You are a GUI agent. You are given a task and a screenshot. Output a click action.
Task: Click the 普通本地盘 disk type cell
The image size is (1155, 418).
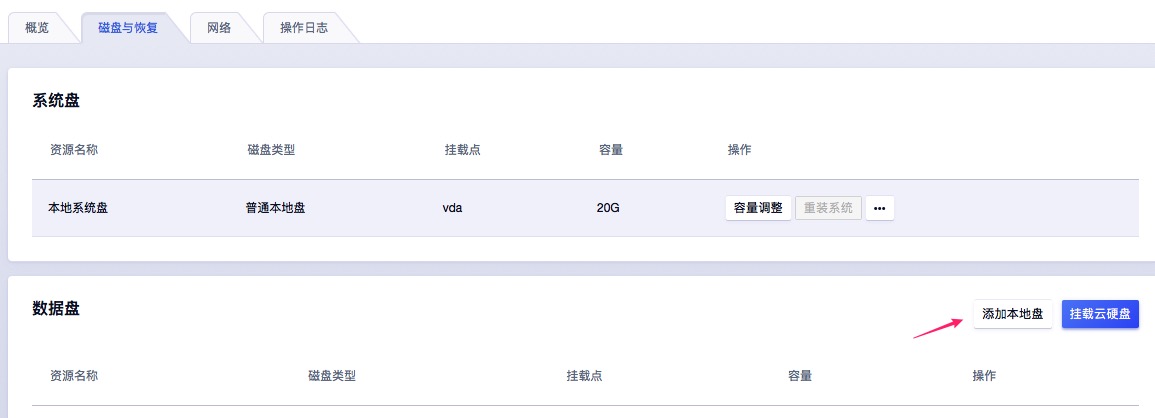click(275, 208)
